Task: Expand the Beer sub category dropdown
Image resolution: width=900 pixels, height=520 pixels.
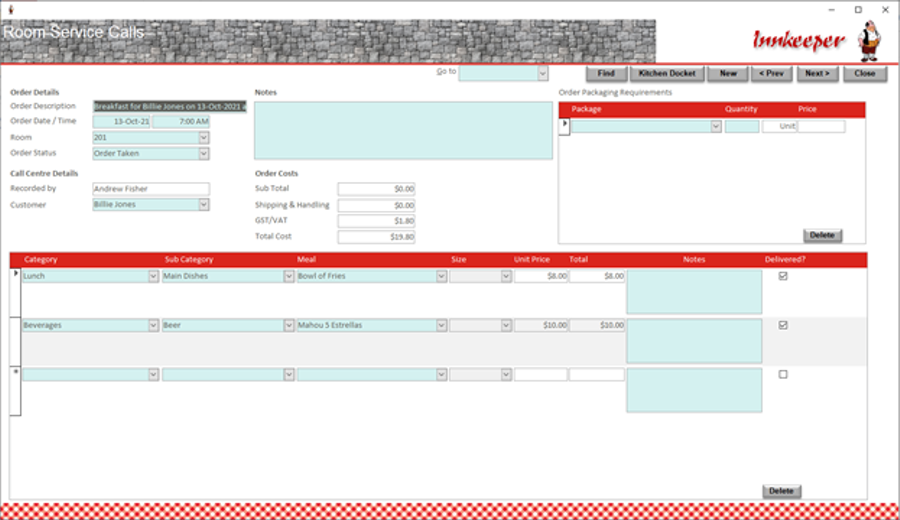Action: pyautogui.click(x=289, y=325)
